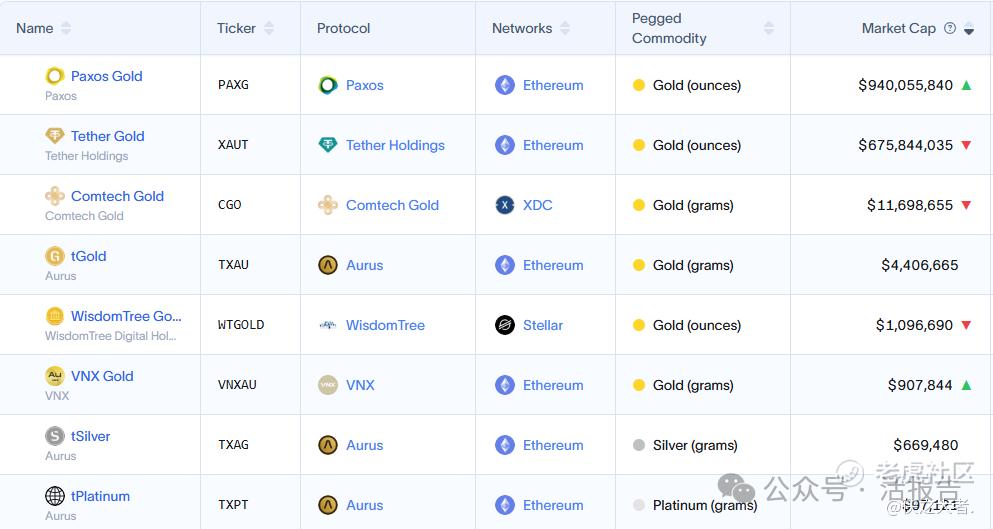Click the yellow gold dot beside Gold (ounces)
The width and height of the screenshot is (993, 529).
pos(639,85)
